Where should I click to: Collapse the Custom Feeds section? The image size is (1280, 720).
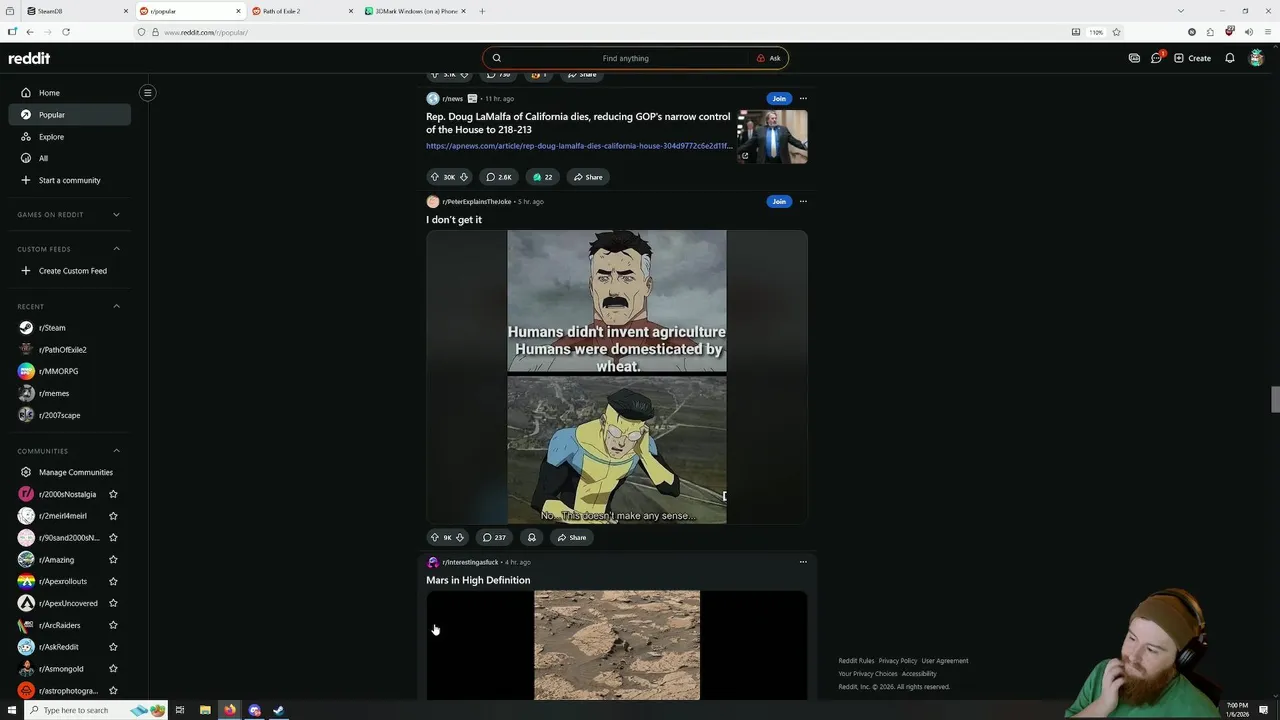(116, 249)
